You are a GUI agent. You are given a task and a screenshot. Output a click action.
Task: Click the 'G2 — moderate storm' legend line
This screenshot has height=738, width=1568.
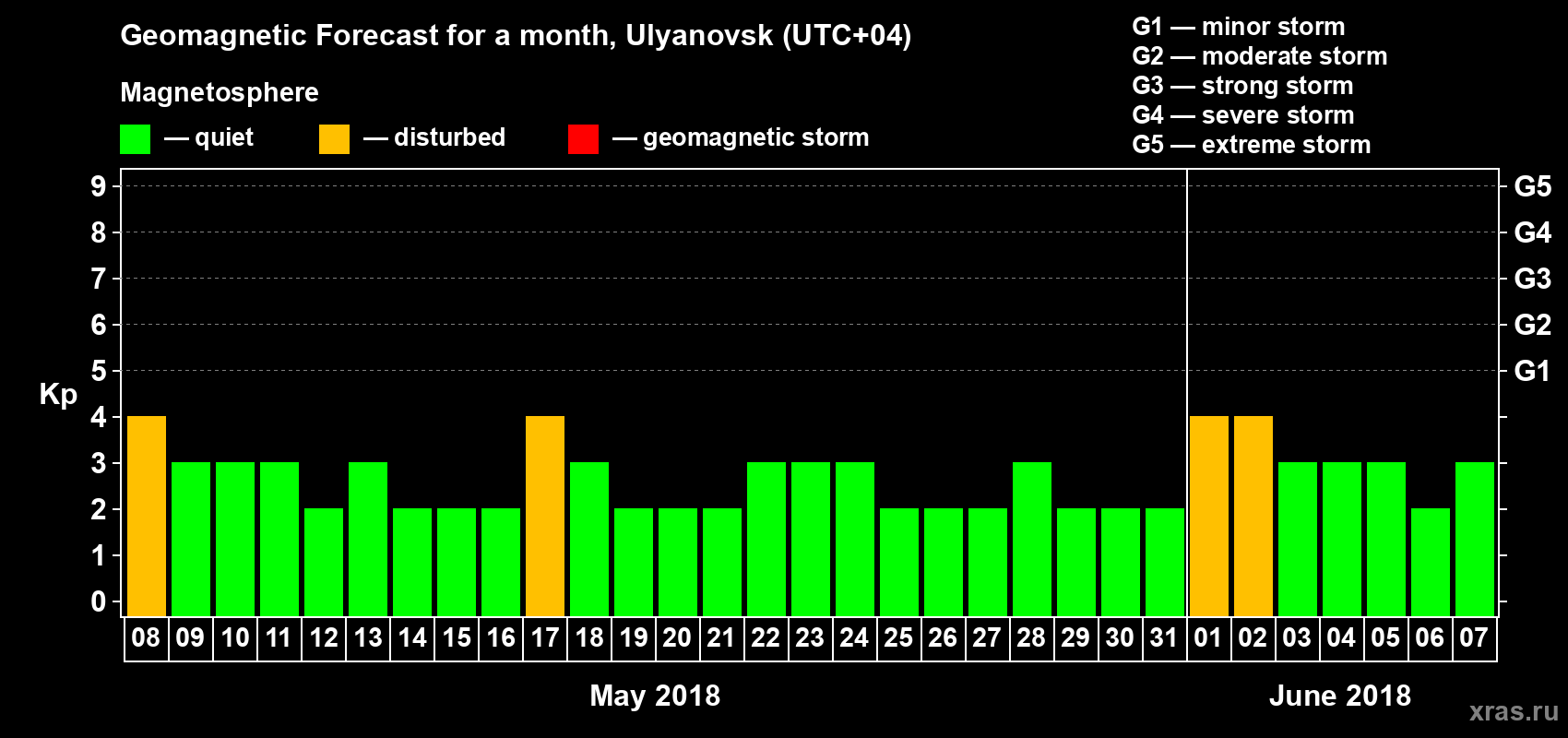(1260, 56)
